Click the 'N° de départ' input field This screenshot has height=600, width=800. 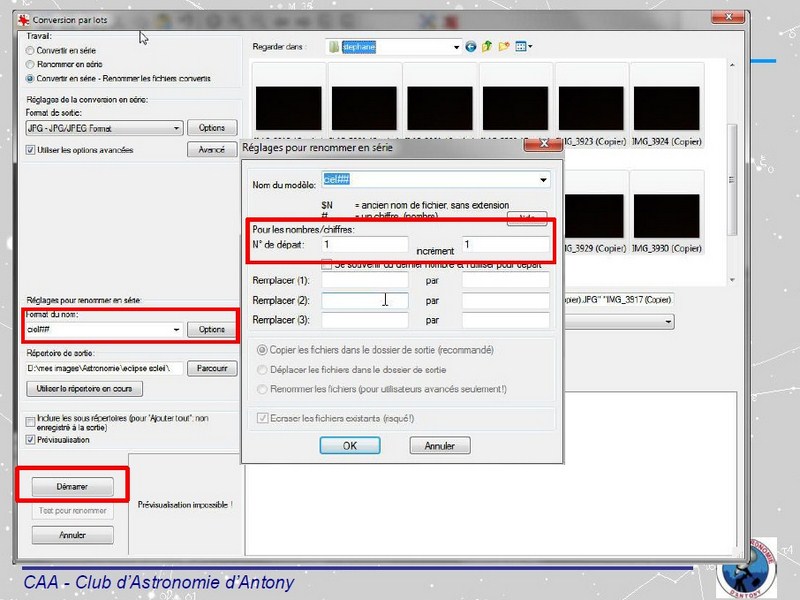click(x=364, y=244)
